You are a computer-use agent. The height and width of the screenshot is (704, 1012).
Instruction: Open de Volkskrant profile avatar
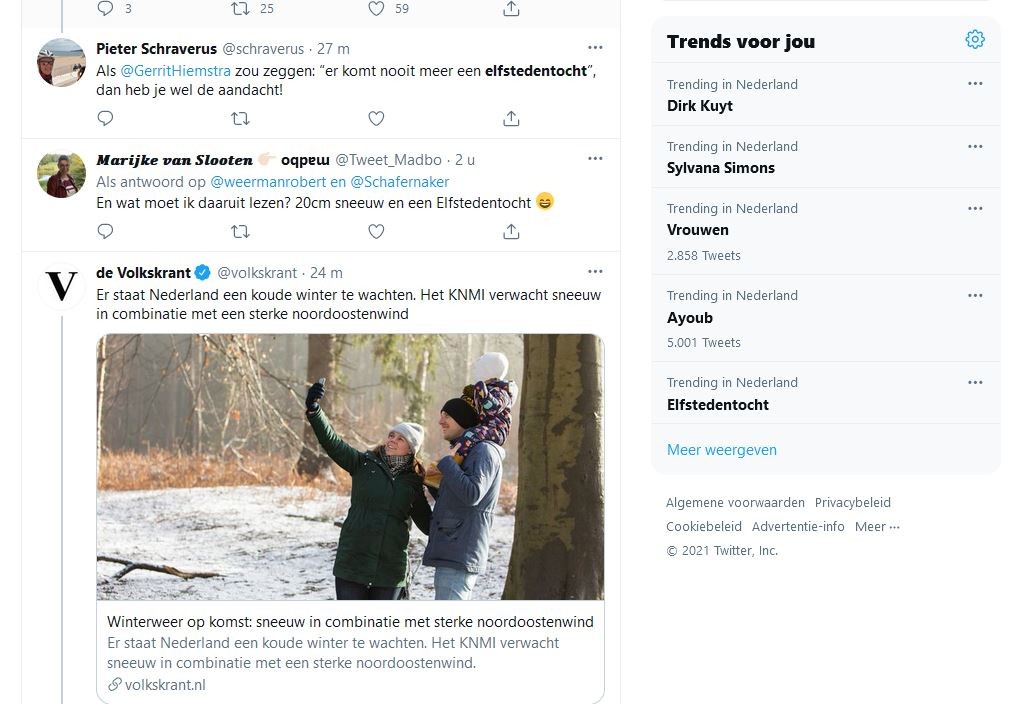pos(62,286)
